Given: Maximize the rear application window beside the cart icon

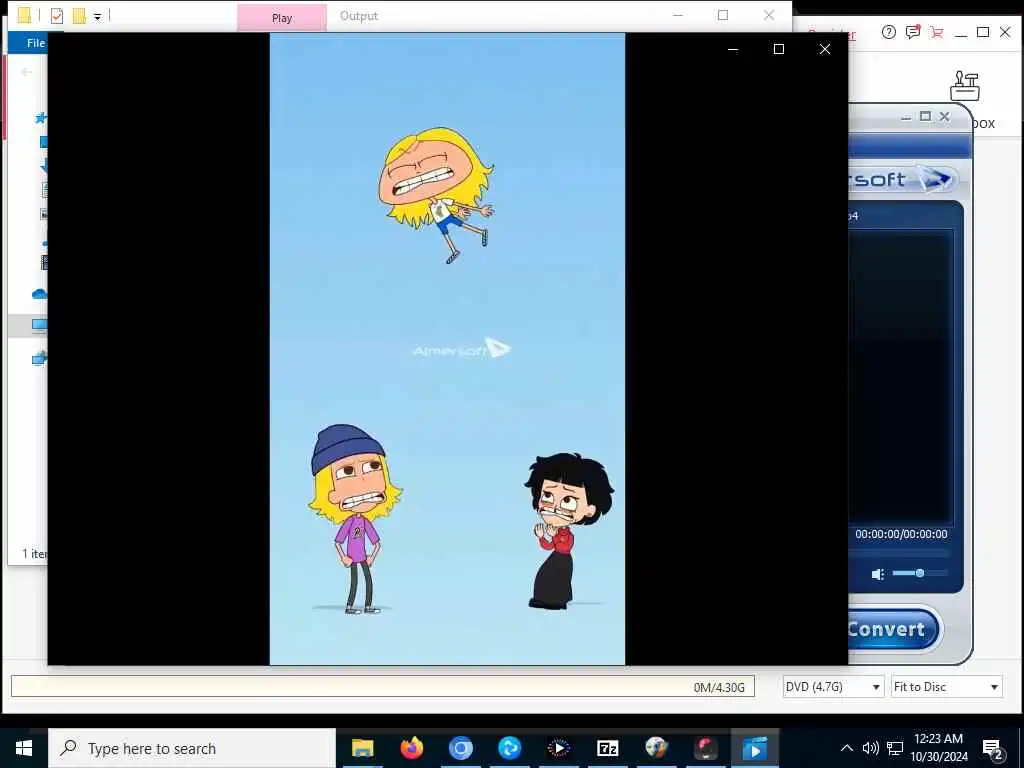Looking at the screenshot, I should tap(983, 31).
